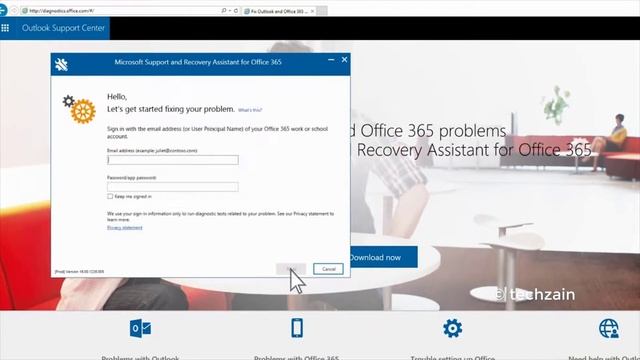This screenshot has height=360, width=640.
Task: Click the Outlook Support Center header title
Action: point(63,28)
